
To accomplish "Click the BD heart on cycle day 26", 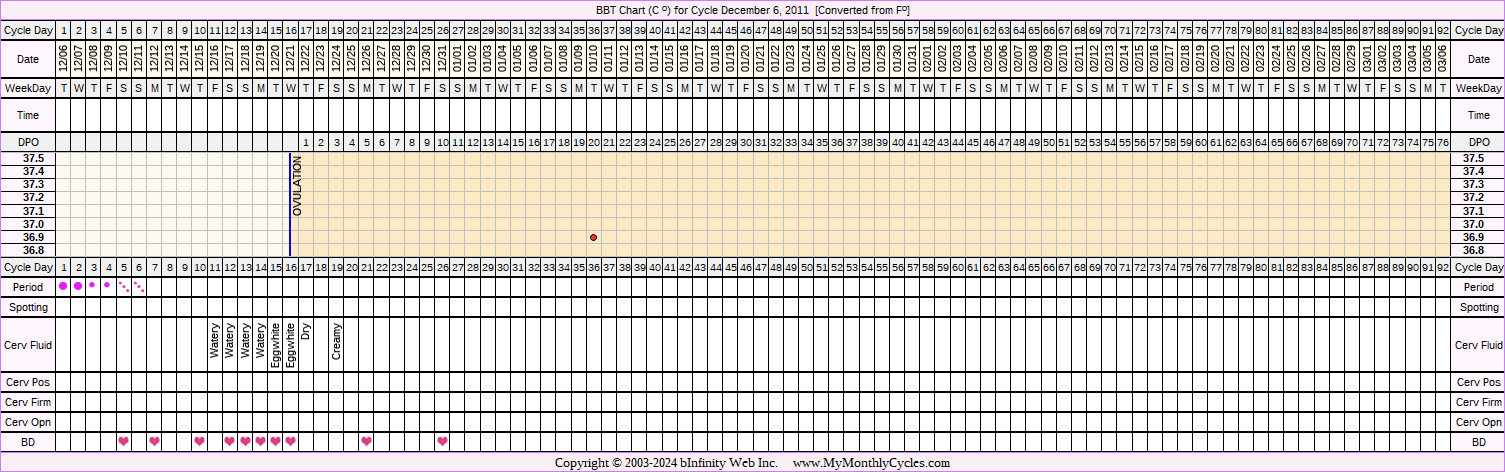I will pos(442,441).
